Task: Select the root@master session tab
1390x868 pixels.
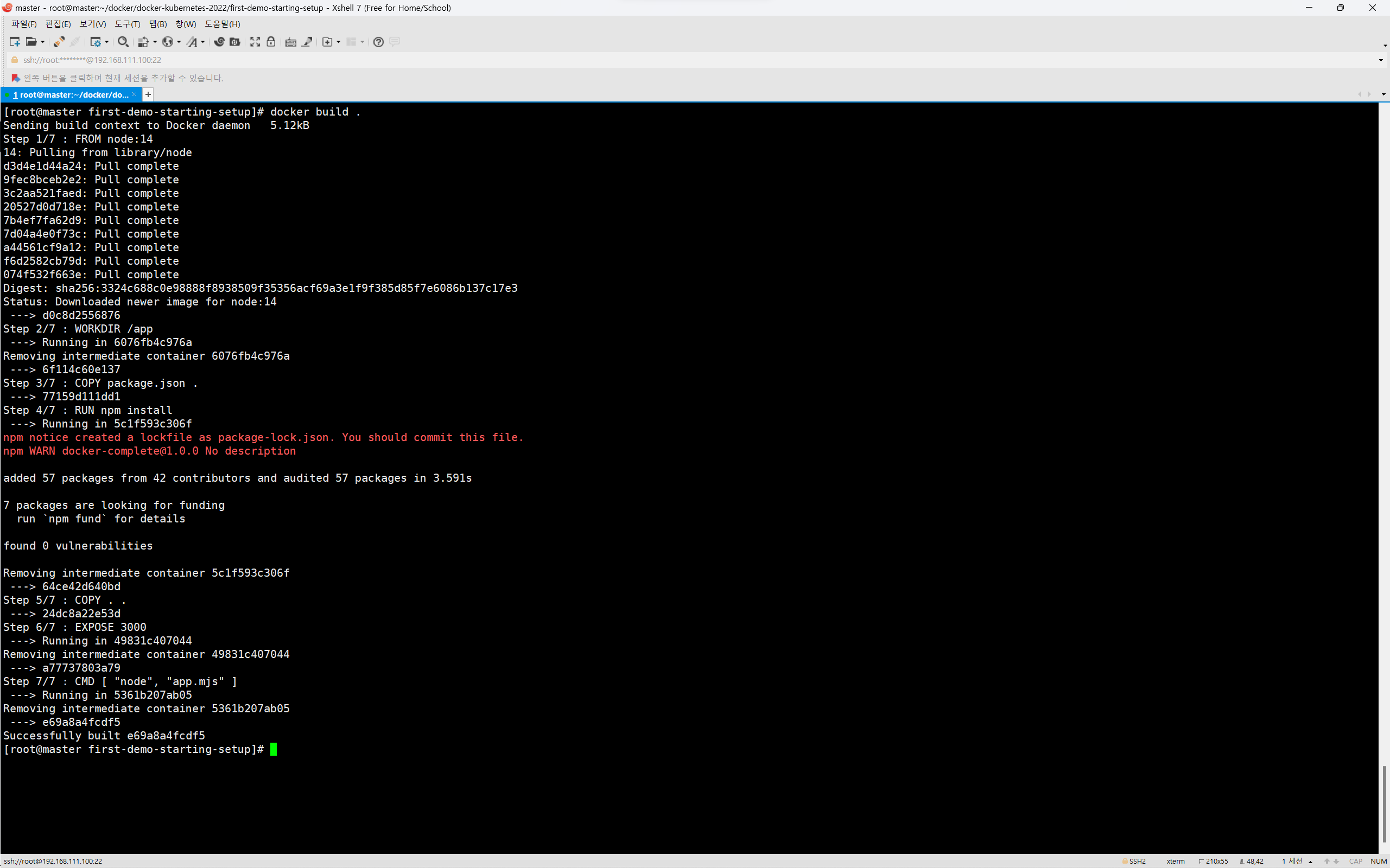Action: 70,95
